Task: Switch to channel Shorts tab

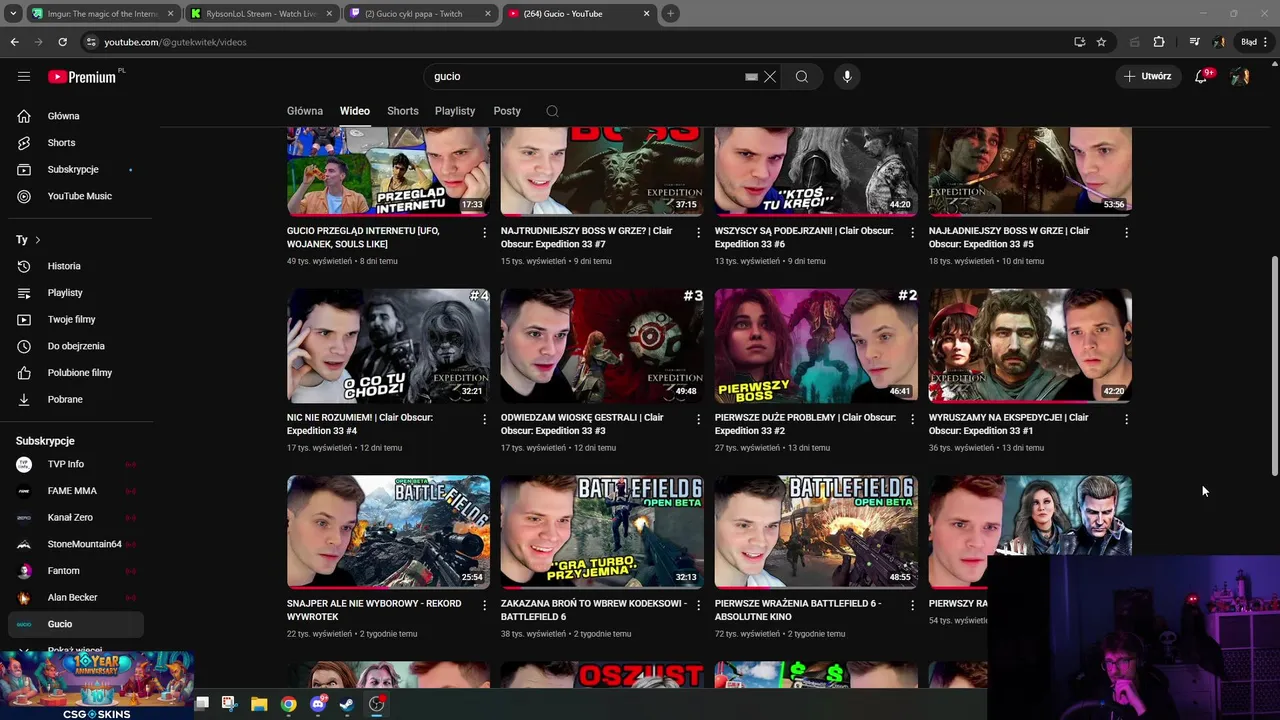Action: pyautogui.click(x=403, y=111)
